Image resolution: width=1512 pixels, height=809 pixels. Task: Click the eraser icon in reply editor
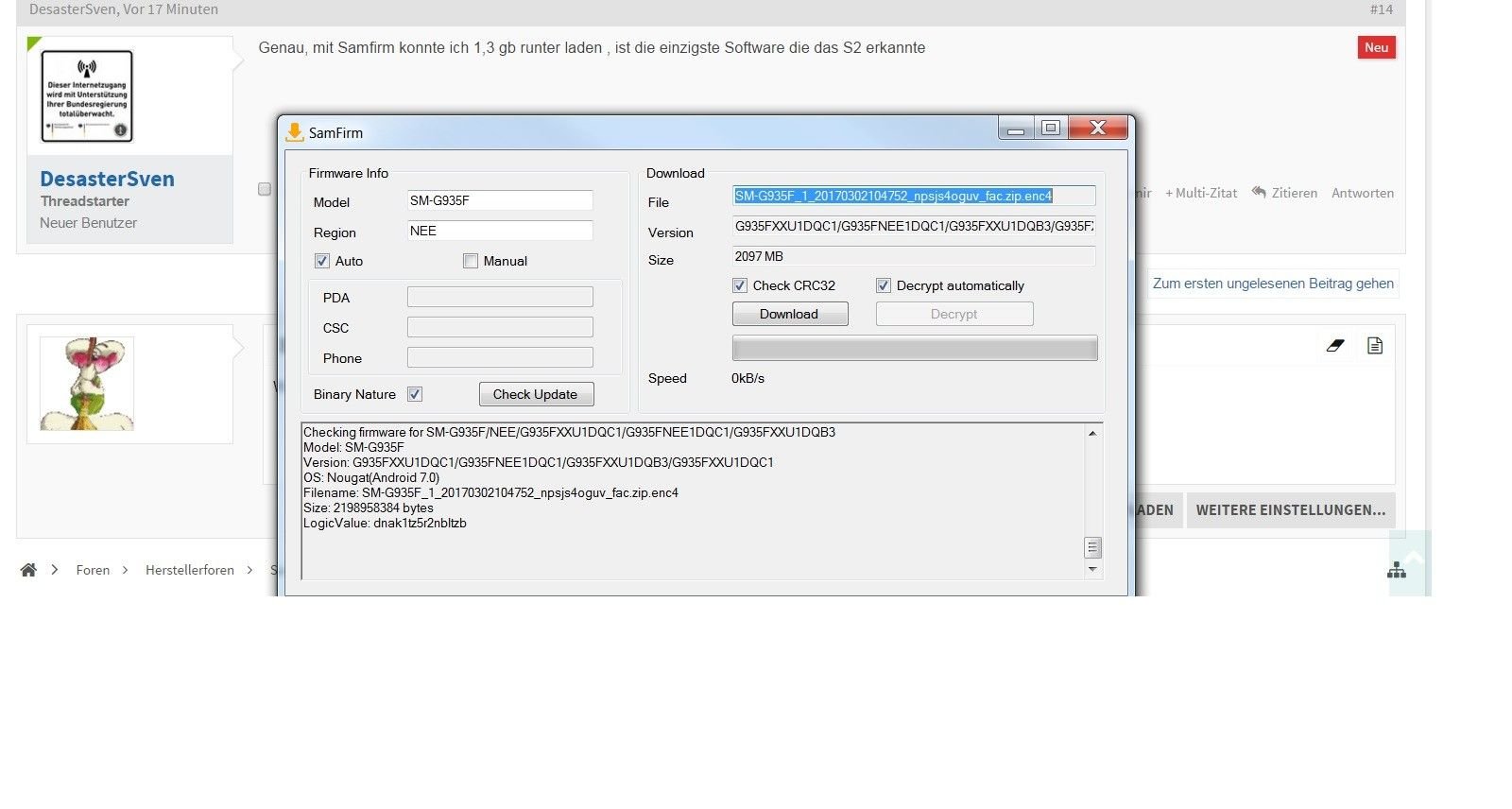point(1334,346)
